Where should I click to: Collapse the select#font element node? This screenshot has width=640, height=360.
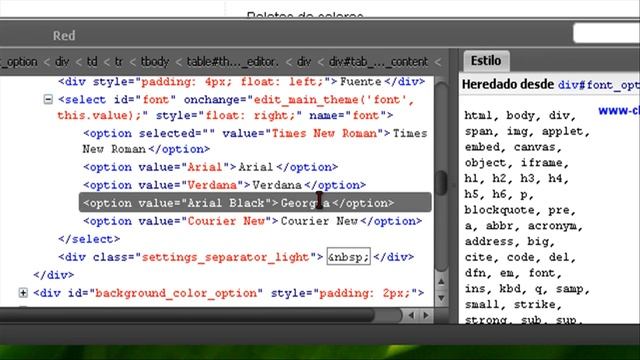coord(48,100)
